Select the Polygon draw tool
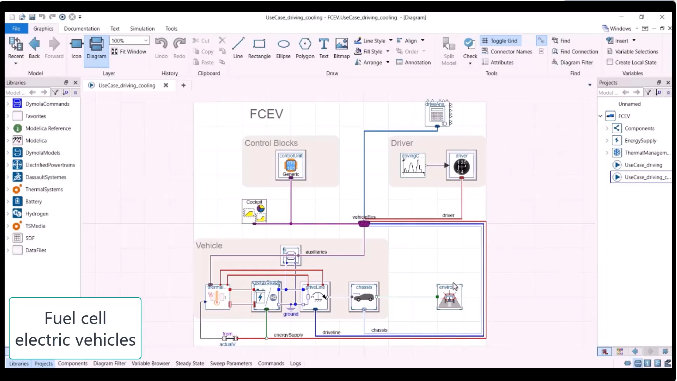The height and width of the screenshot is (381, 677). click(x=305, y=48)
